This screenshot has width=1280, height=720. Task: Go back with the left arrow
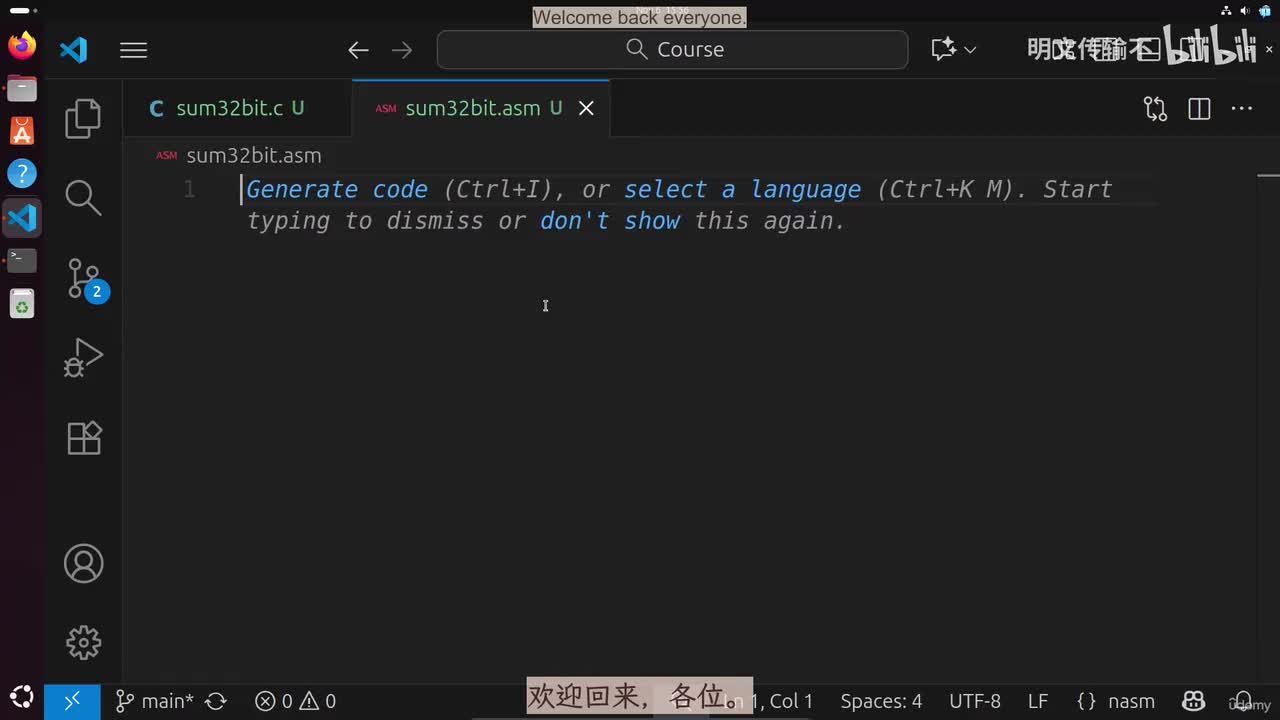(358, 50)
